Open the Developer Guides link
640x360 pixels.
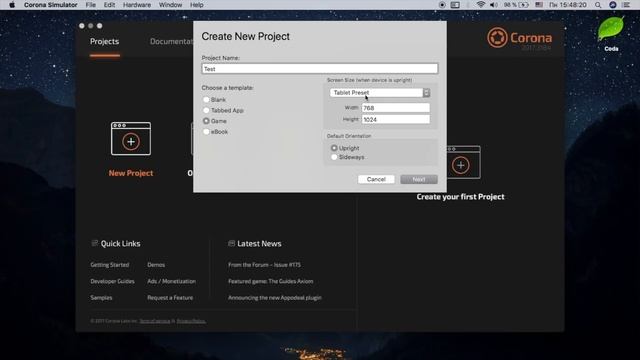click(112, 281)
